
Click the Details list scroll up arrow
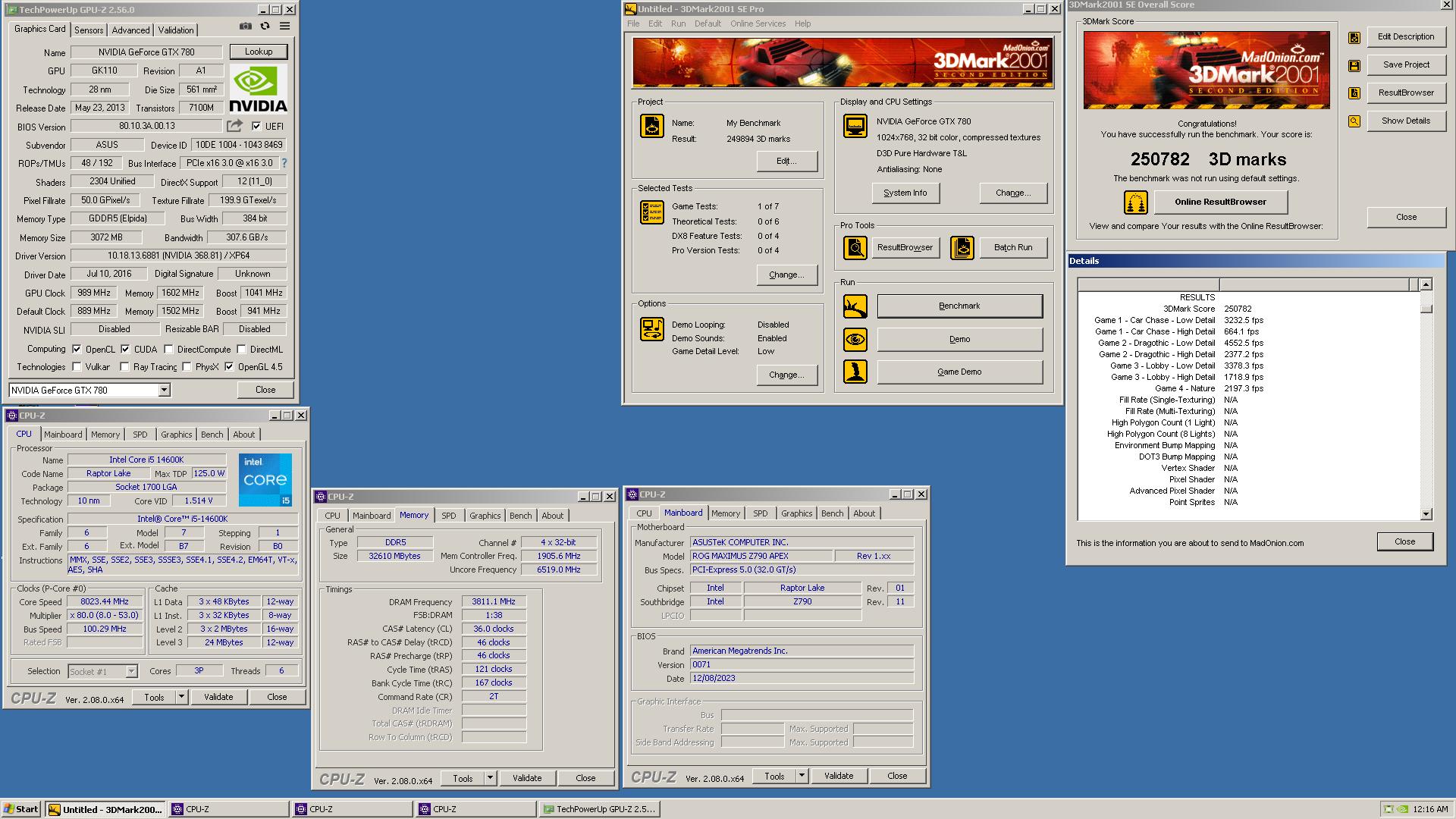pyautogui.click(x=1426, y=284)
